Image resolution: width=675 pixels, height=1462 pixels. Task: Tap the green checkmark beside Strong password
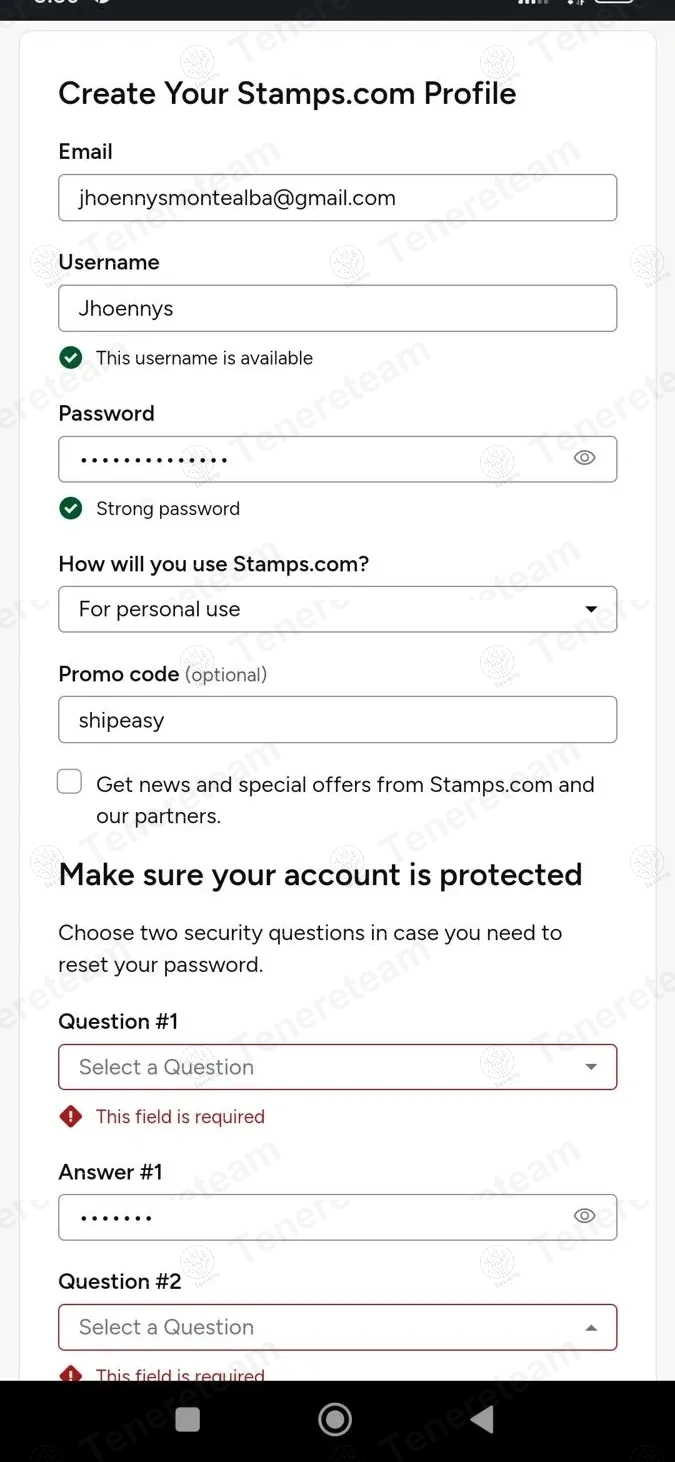pyautogui.click(x=71, y=509)
